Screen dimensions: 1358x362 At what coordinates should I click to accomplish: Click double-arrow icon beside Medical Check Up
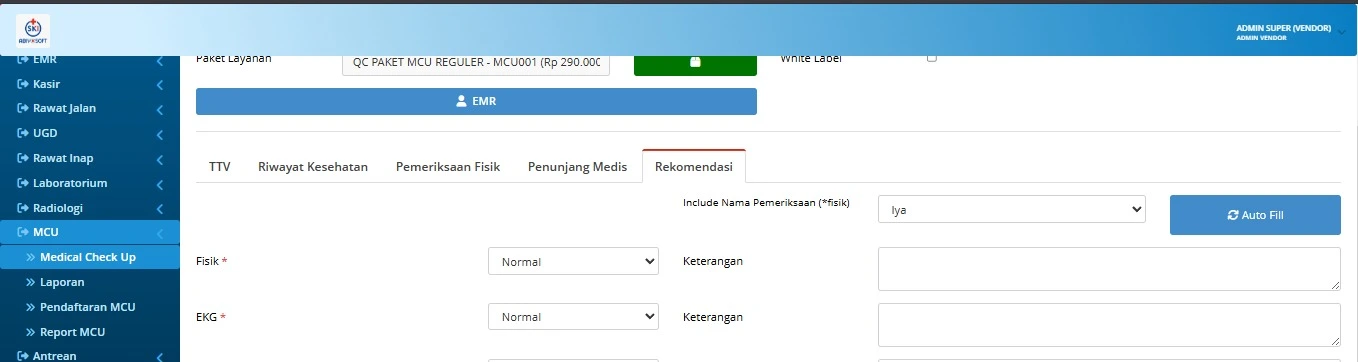tap(31, 257)
